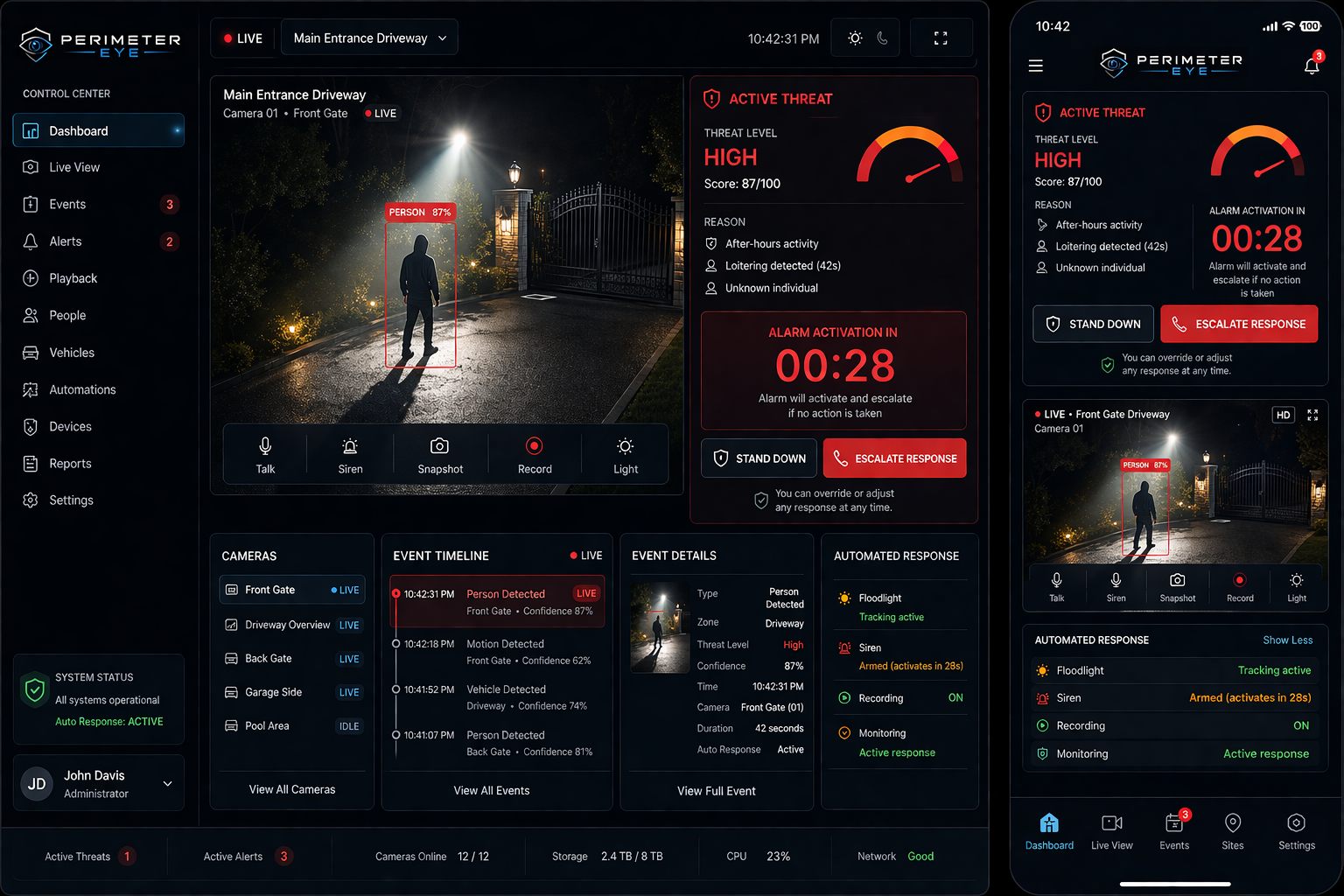The height and width of the screenshot is (896, 1344).
Task: Start the Record function below the video
Action: (x=534, y=455)
